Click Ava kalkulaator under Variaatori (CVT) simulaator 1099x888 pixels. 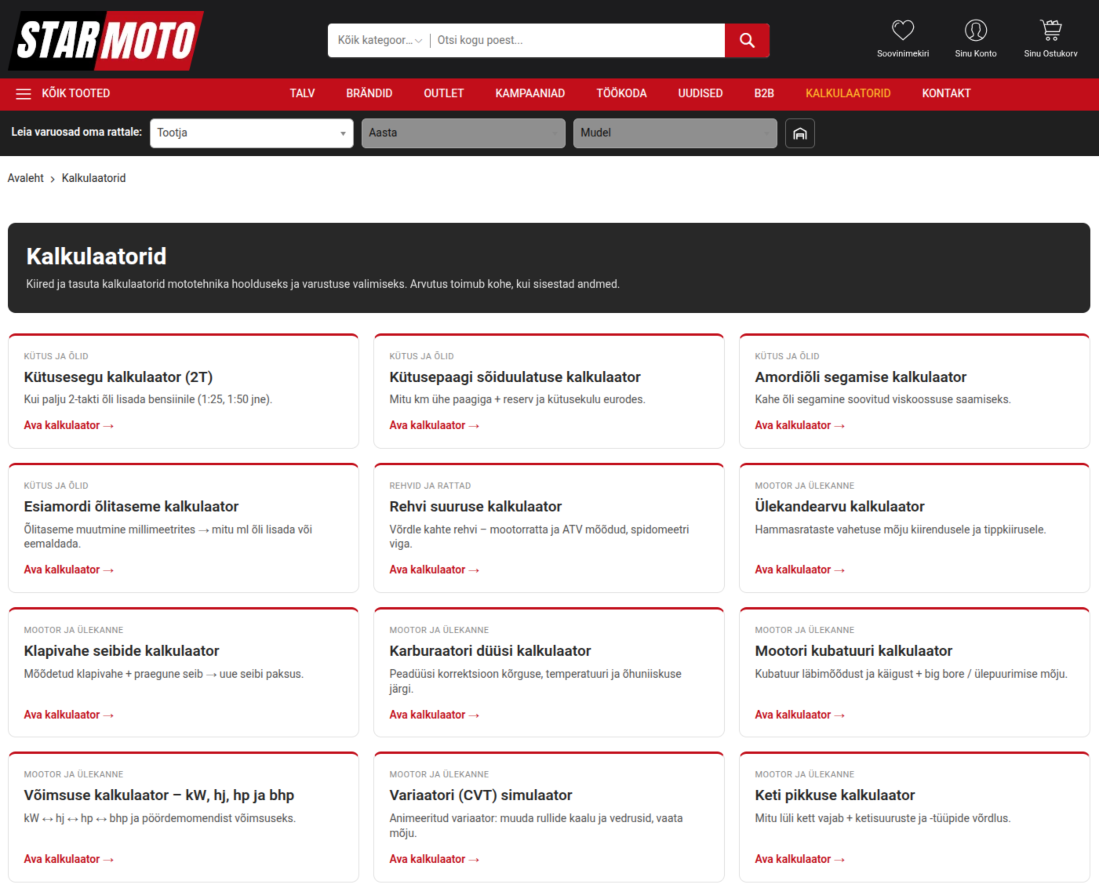pos(435,859)
